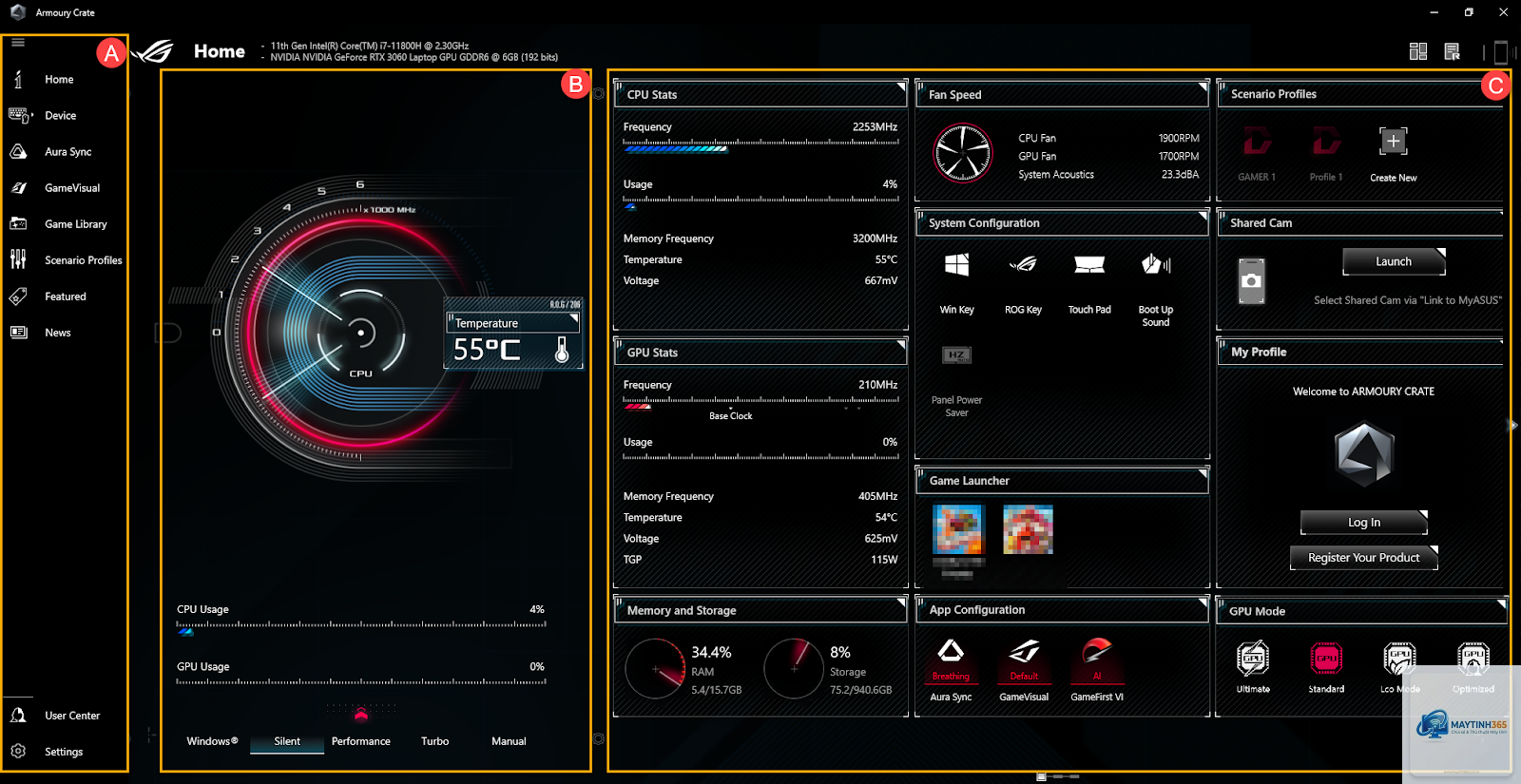Click the Storage usage dial
The image size is (1521, 784).
pos(794,669)
